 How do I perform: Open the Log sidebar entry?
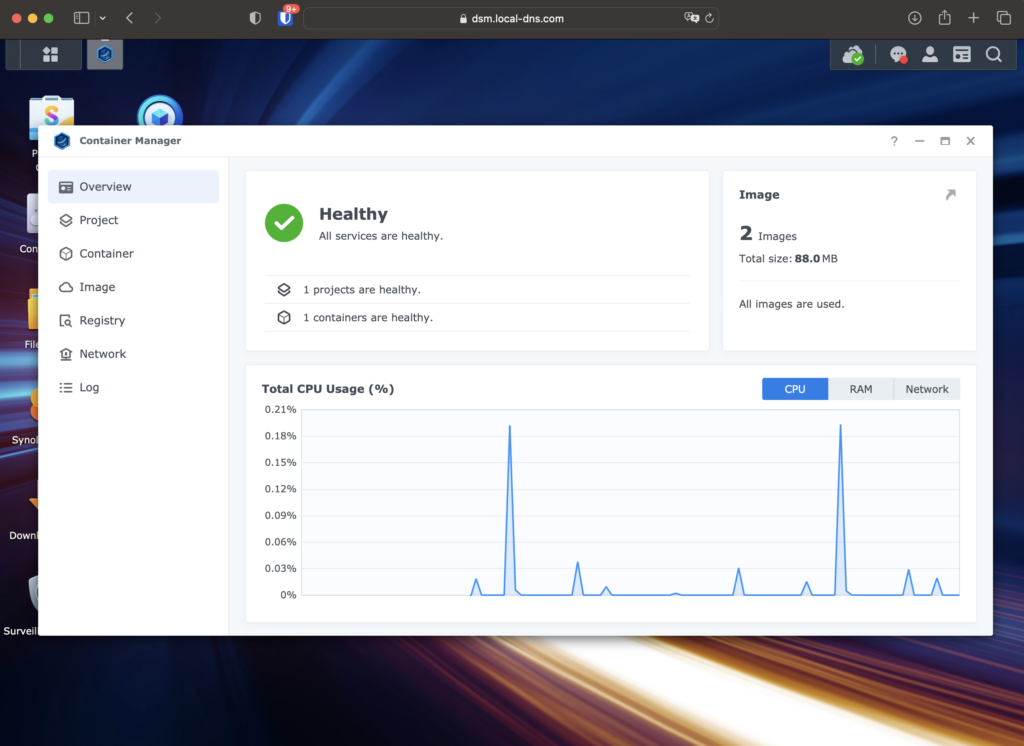pyautogui.click(x=89, y=388)
